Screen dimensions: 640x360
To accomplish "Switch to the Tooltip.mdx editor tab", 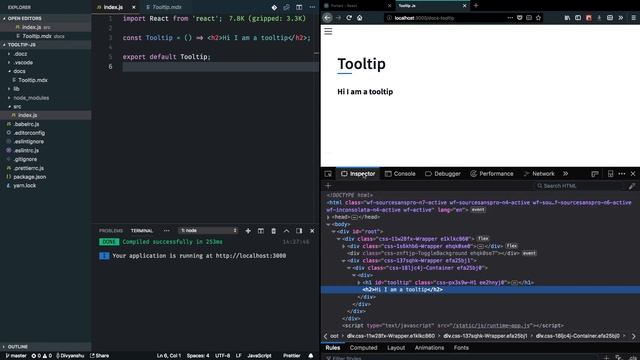I will pyautogui.click(x=164, y=7).
